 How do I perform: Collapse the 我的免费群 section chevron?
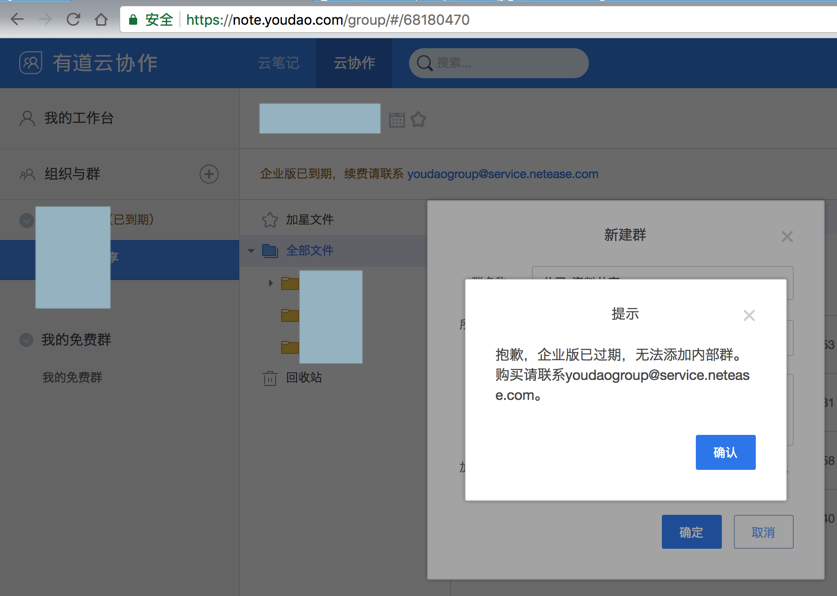click(26, 340)
